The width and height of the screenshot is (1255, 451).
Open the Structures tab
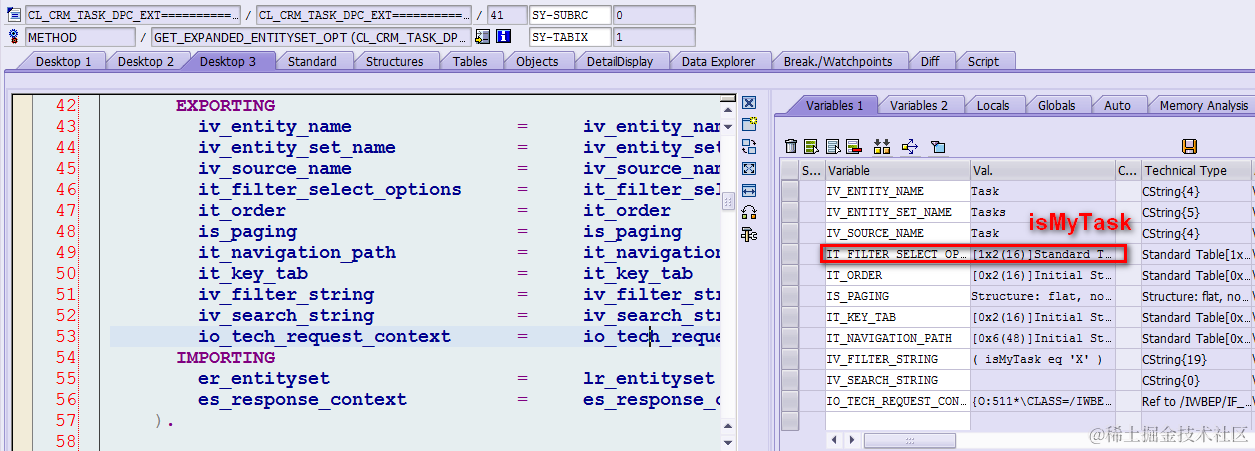394,61
